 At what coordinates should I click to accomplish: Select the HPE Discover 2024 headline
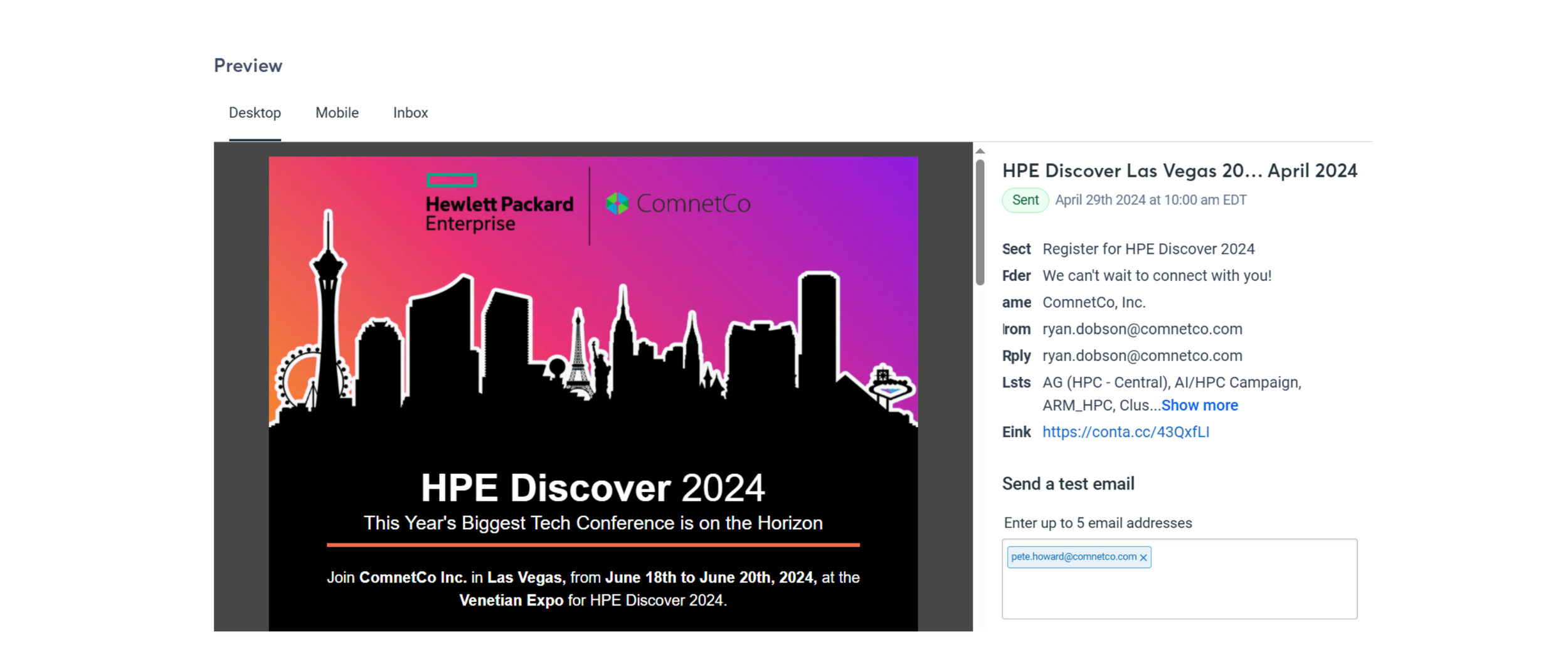(x=593, y=488)
